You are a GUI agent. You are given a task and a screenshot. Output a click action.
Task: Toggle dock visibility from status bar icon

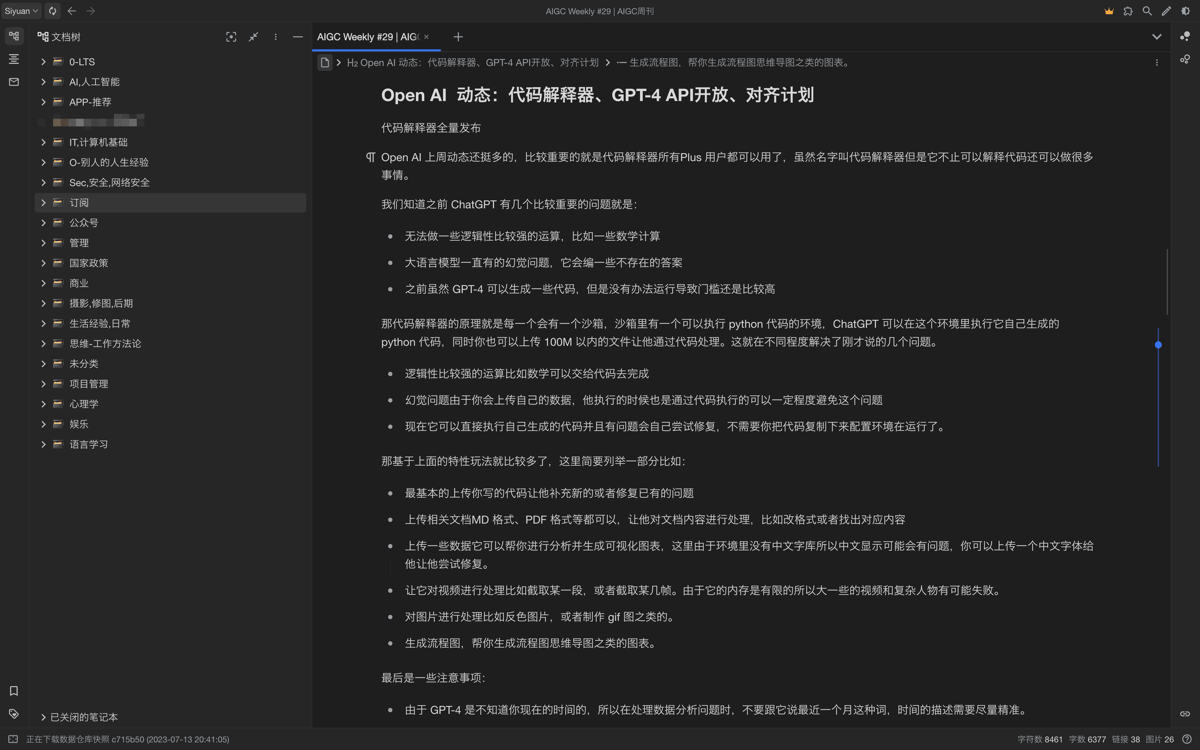point(13,740)
